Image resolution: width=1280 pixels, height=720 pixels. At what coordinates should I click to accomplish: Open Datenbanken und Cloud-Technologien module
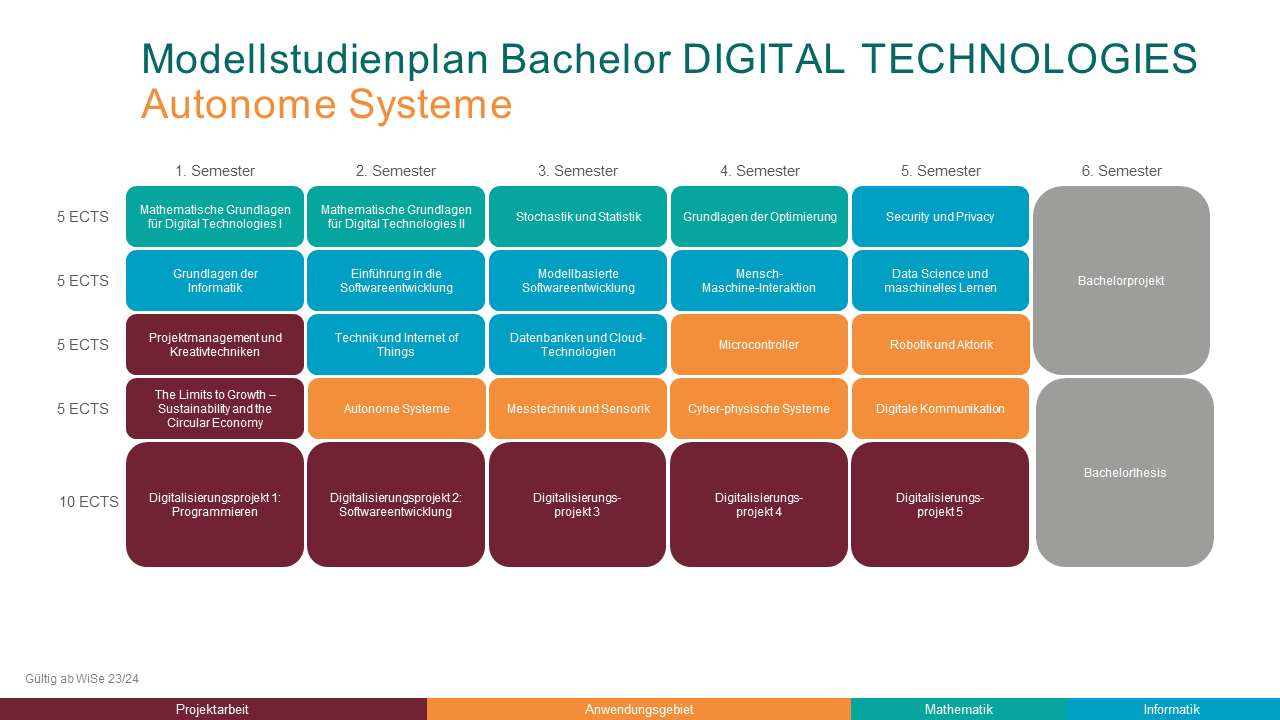[578, 344]
